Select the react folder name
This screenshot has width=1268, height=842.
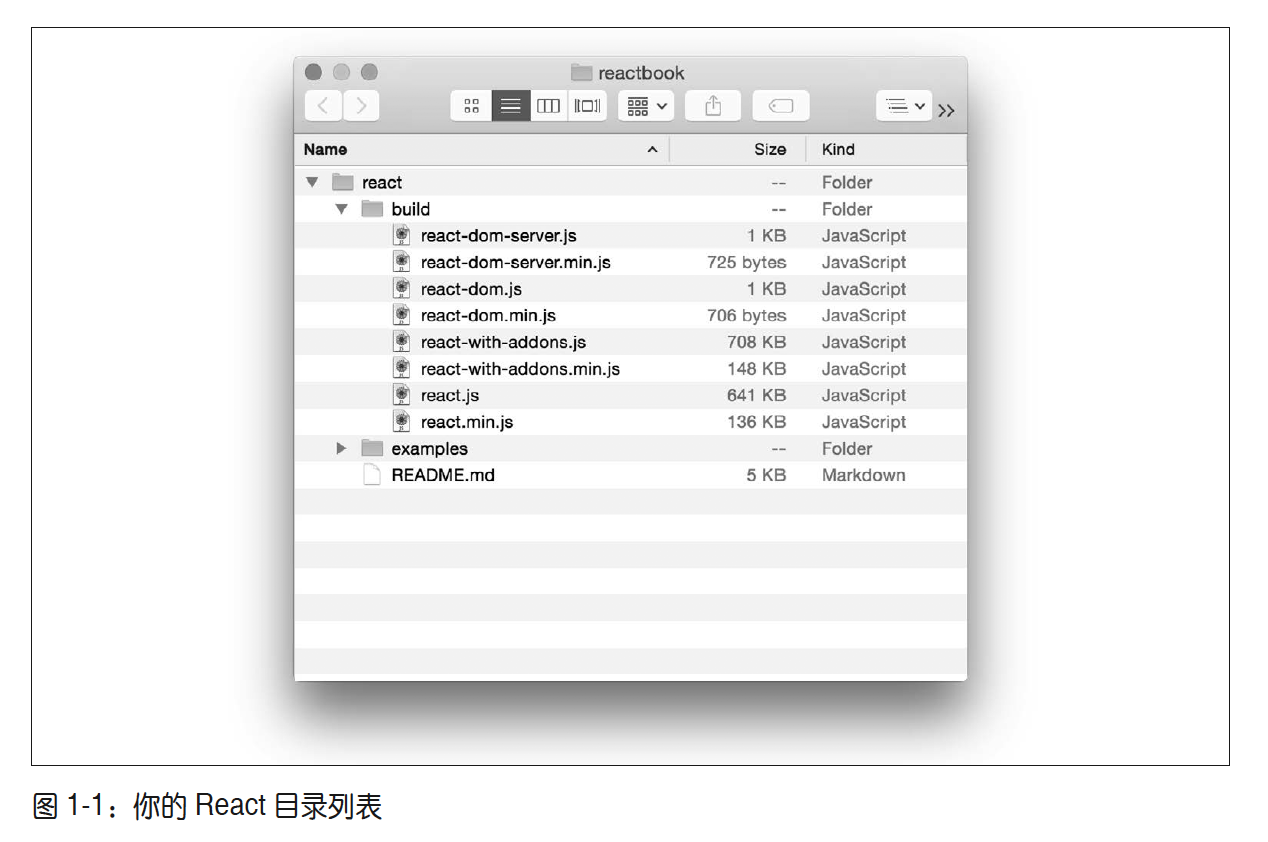pyautogui.click(x=382, y=183)
